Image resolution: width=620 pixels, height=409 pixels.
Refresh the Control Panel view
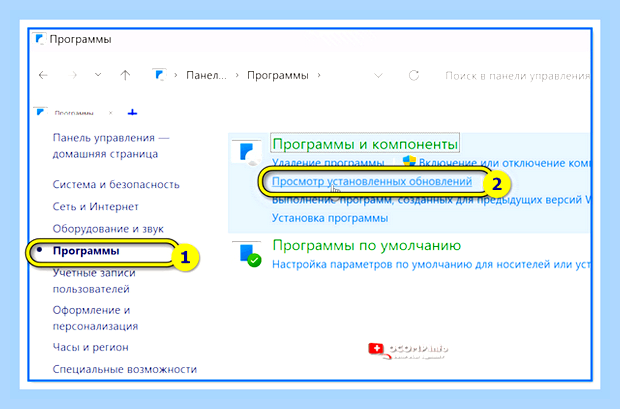tap(414, 75)
